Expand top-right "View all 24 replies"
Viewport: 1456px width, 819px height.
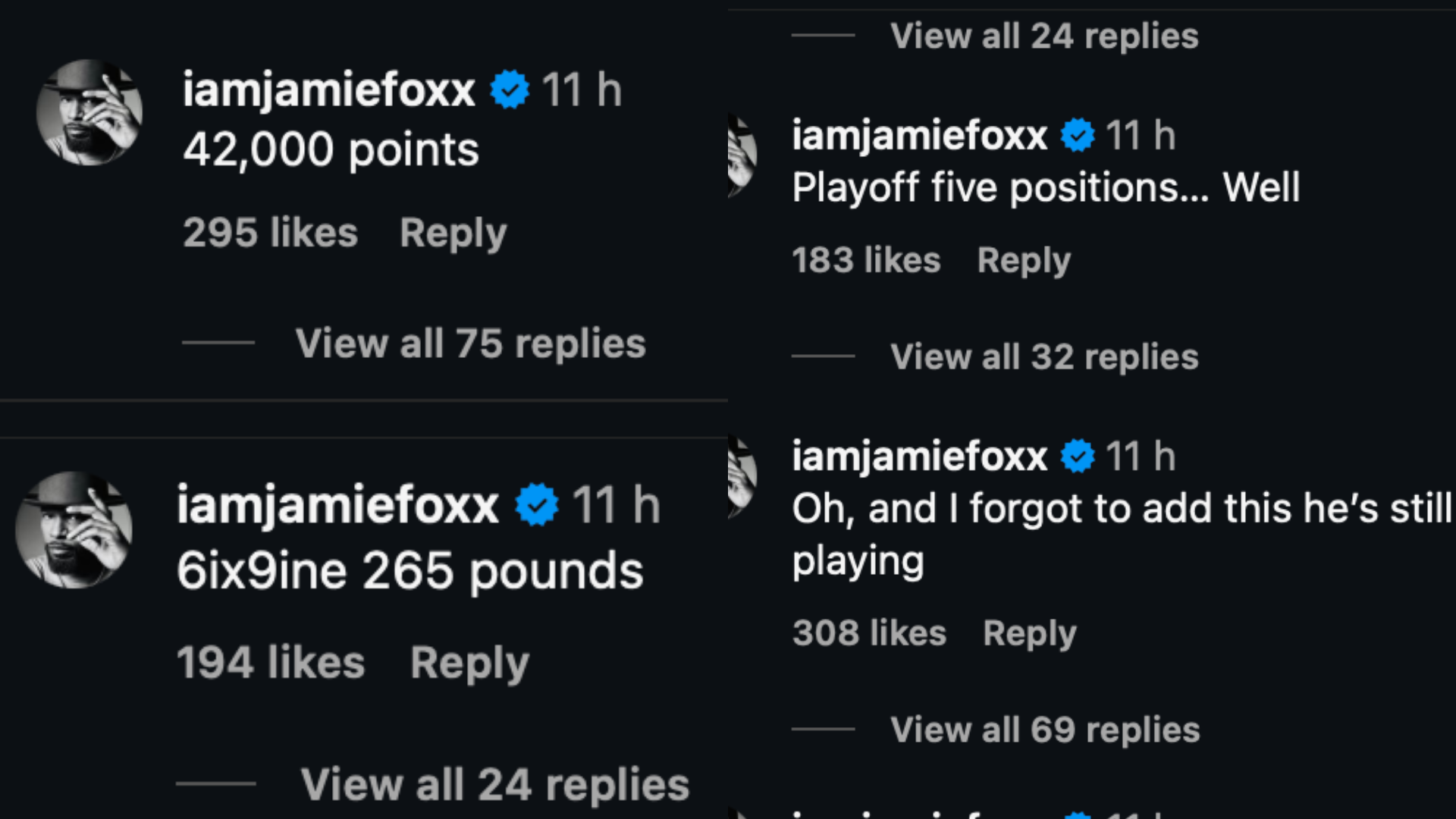tap(1044, 36)
